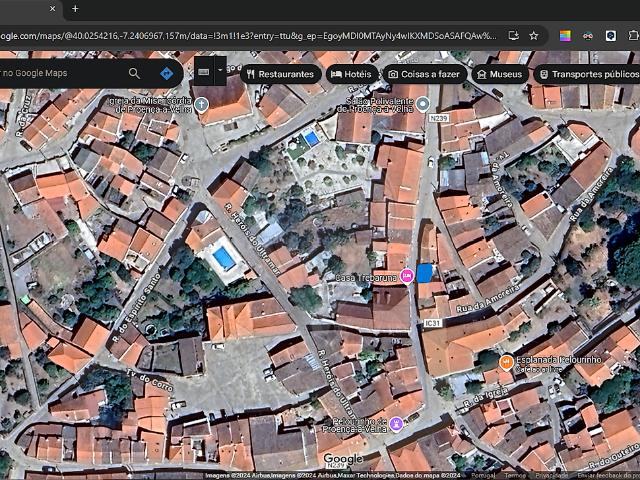This screenshot has height=480, width=640.
Task: Click Pelourinho de Proença-a-Velha monument pin
Action: click(x=396, y=424)
